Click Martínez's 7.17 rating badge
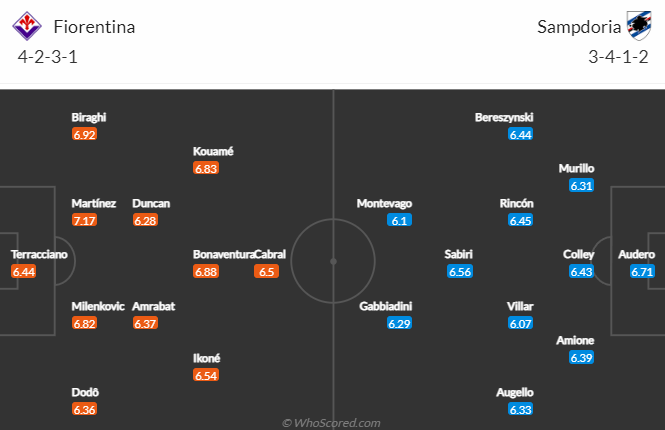Image resolution: width=665 pixels, height=430 pixels. [x=84, y=220]
